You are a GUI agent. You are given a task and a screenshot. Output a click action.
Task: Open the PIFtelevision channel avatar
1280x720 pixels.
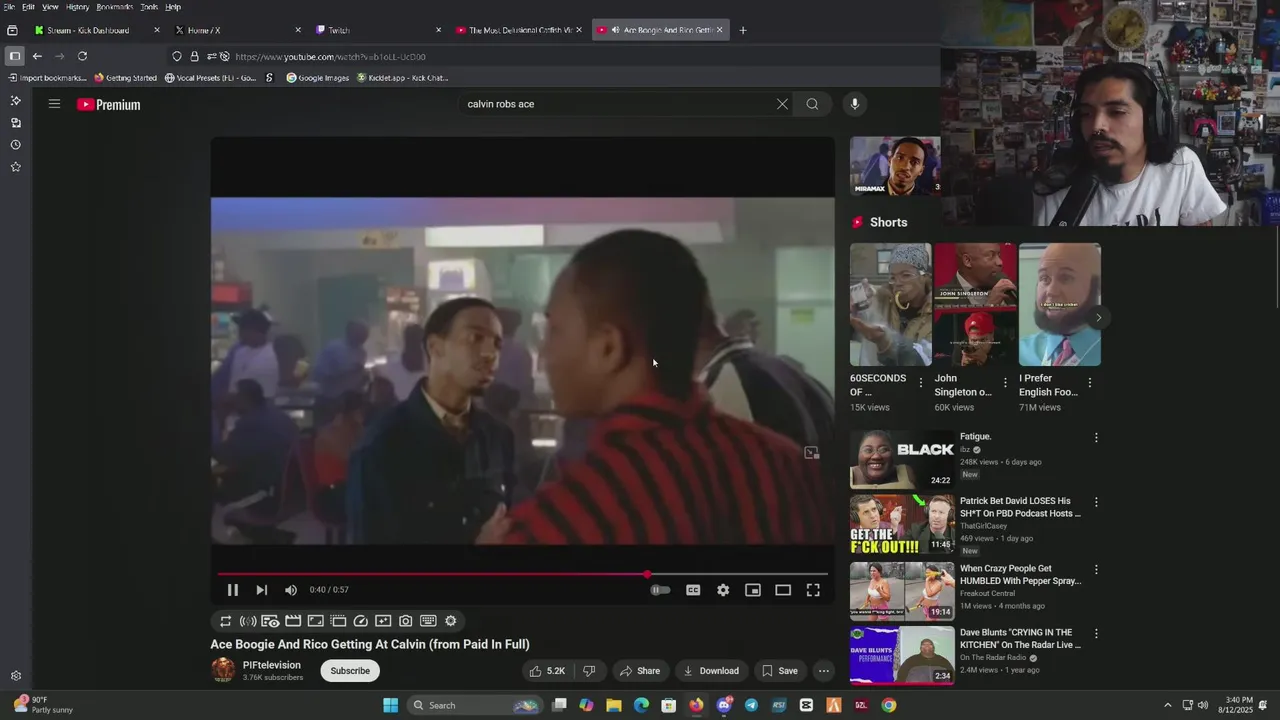[223, 670]
